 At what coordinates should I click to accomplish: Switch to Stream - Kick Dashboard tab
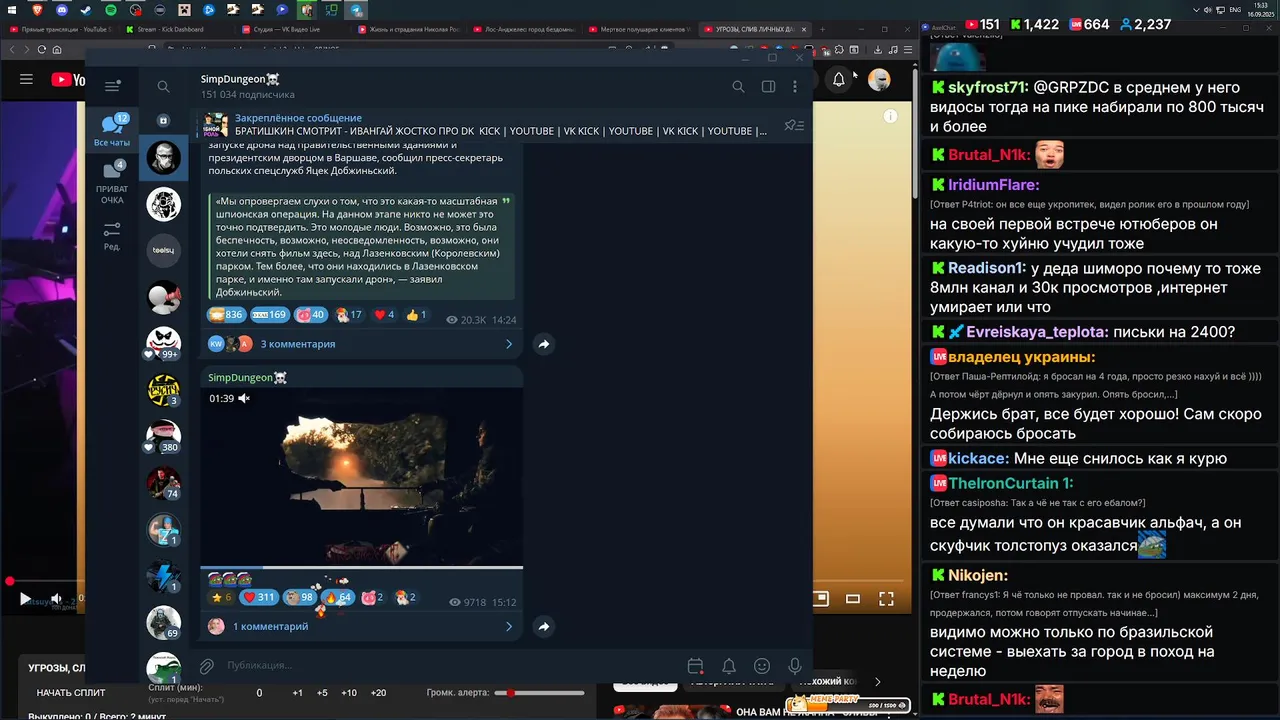point(172,29)
